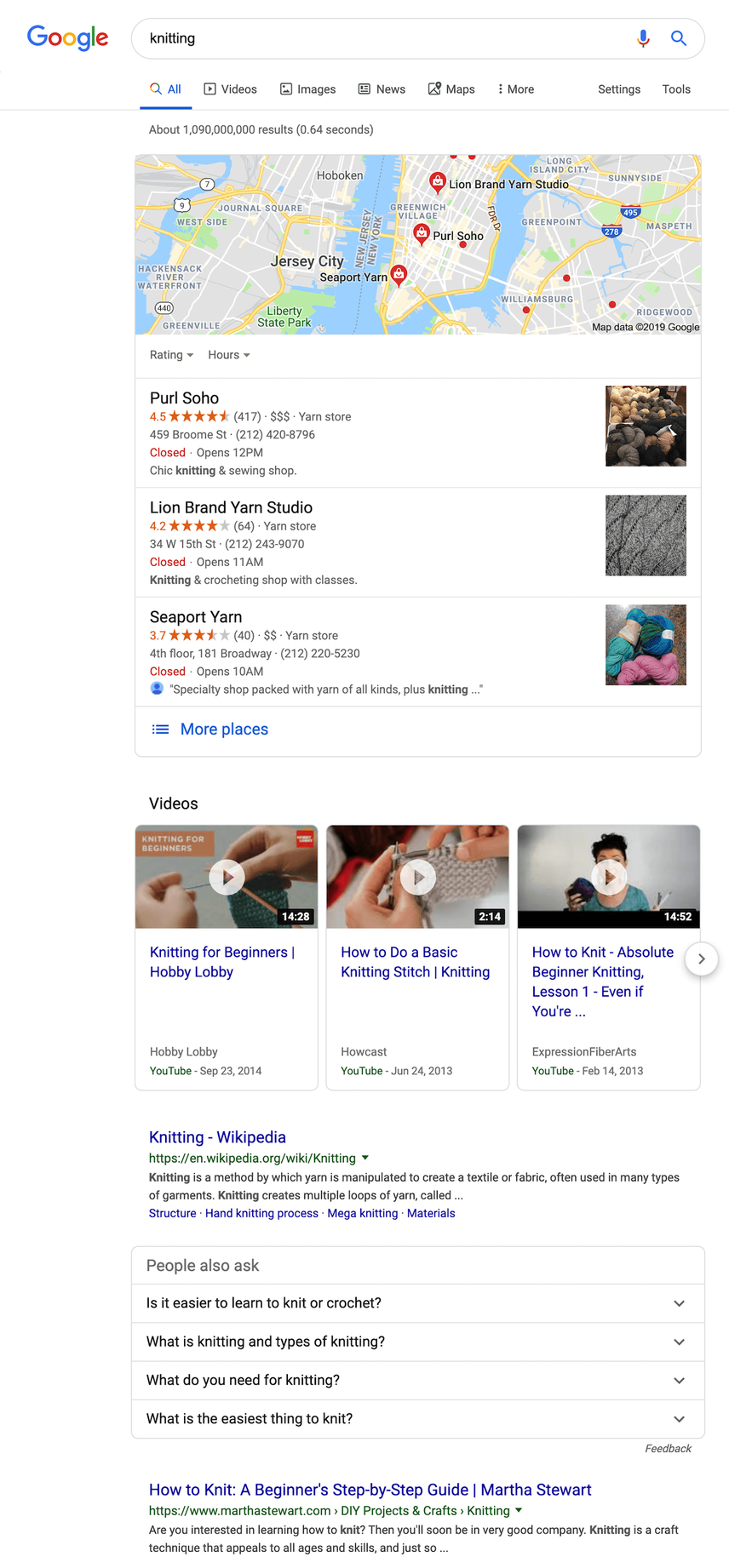Expand 'What is knitting and types of knitting?'

418,1342
